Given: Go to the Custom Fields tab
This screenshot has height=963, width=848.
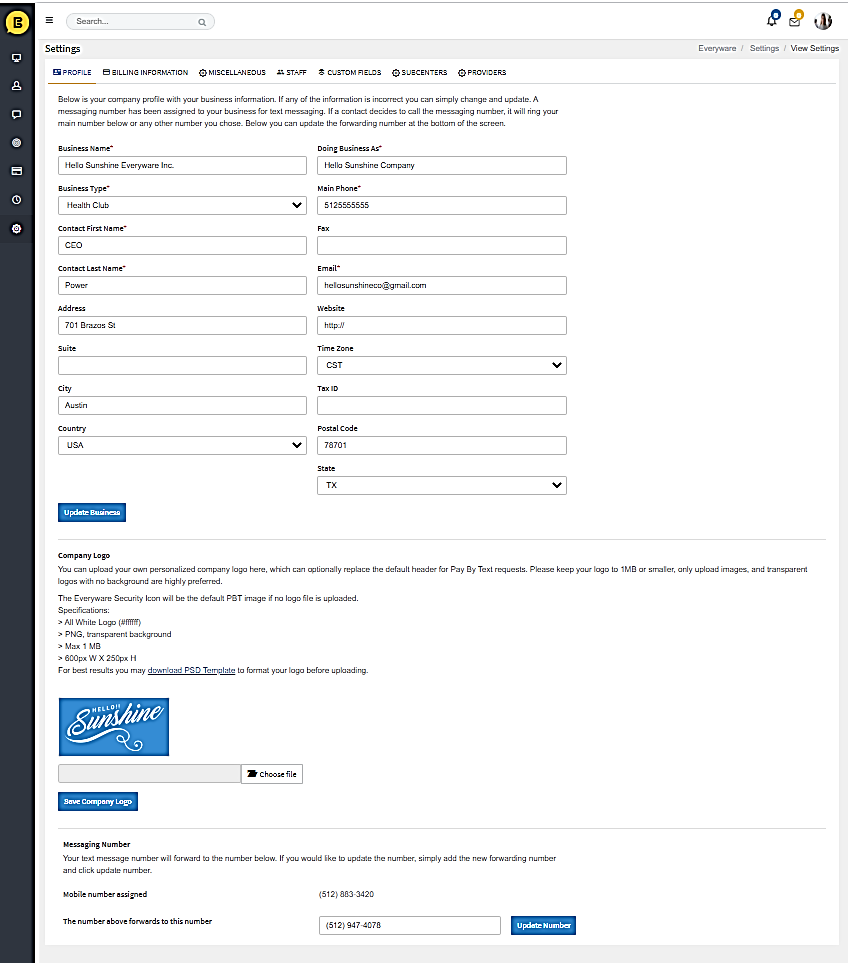Looking at the screenshot, I should (349, 72).
